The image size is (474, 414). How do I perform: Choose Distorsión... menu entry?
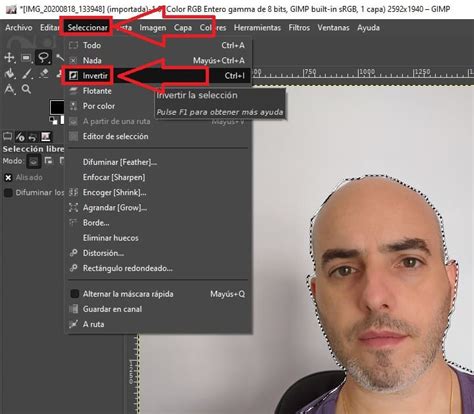click(158, 253)
